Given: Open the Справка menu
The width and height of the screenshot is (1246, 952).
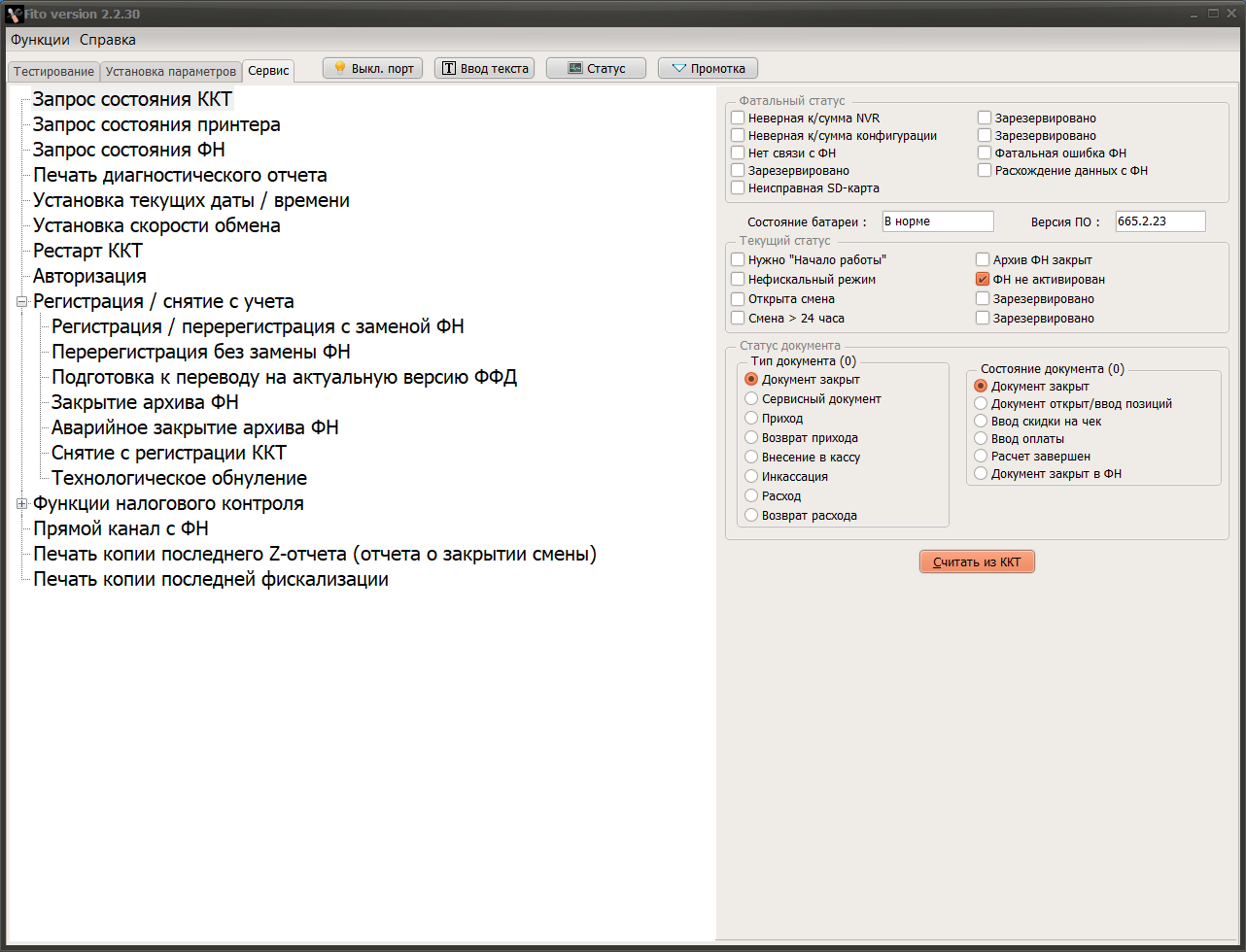Looking at the screenshot, I should [x=108, y=40].
